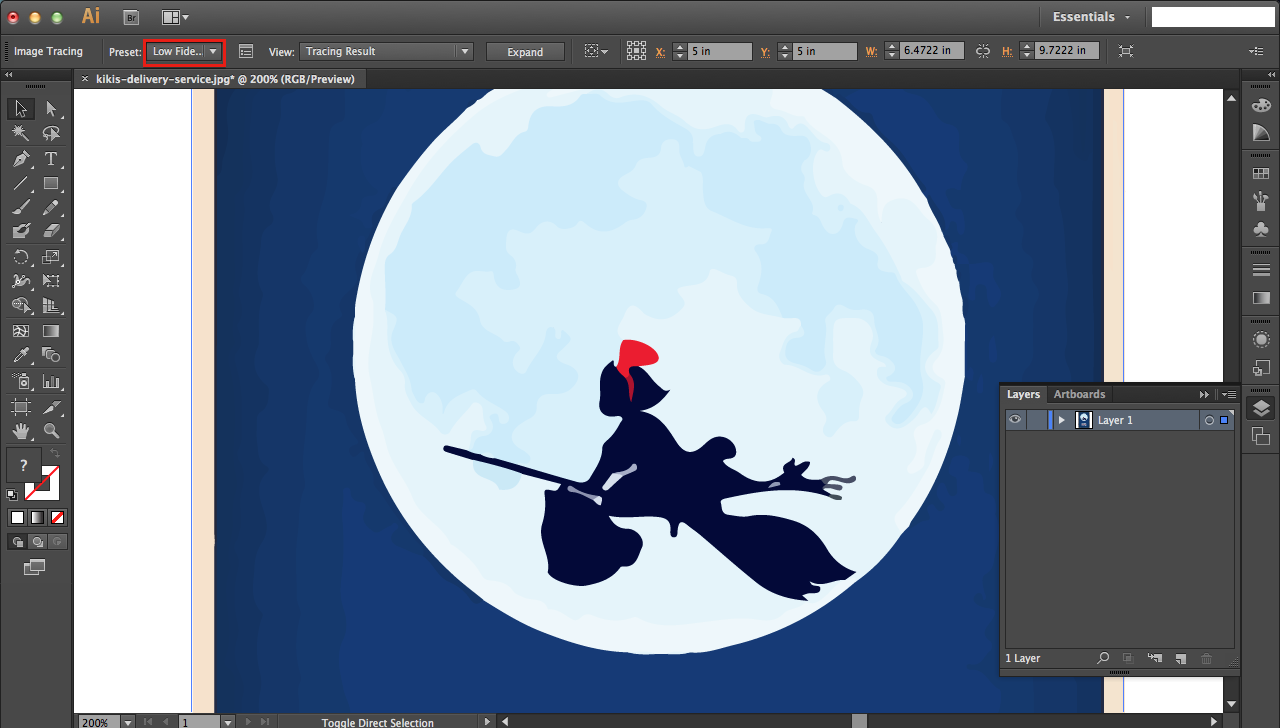Select the Pencil tool

click(x=51, y=208)
